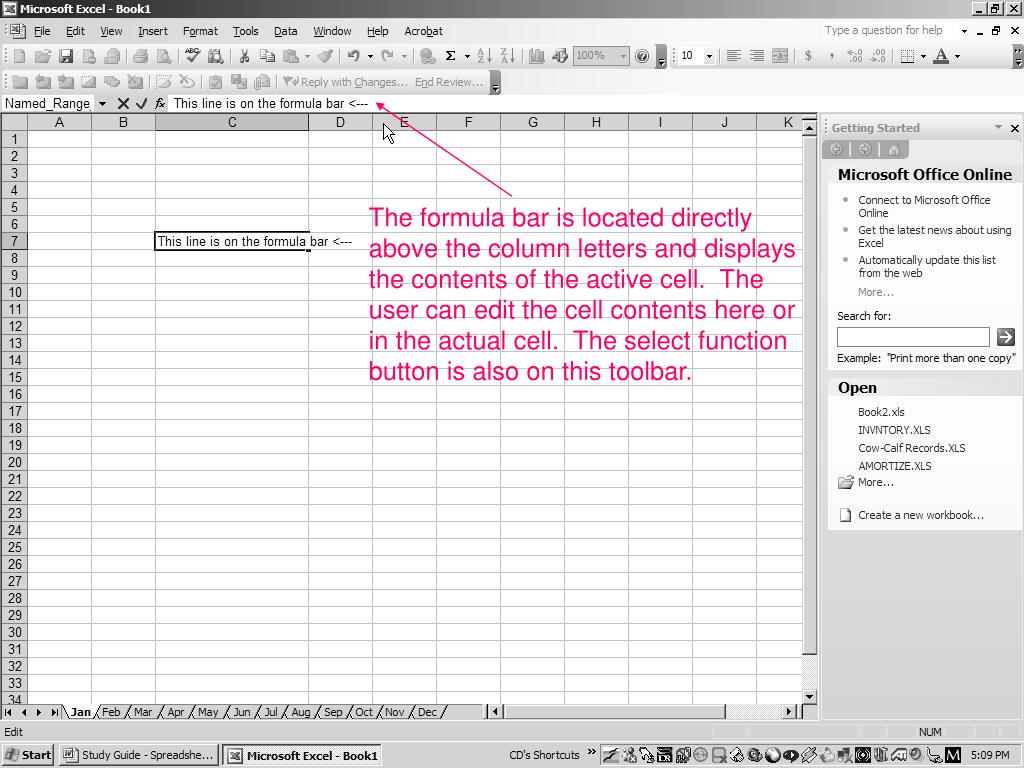This screenshot has height=768, width=1024.
Task: Click Connect to Microsoft Office Online link
Action: click(x=924, y=206)
